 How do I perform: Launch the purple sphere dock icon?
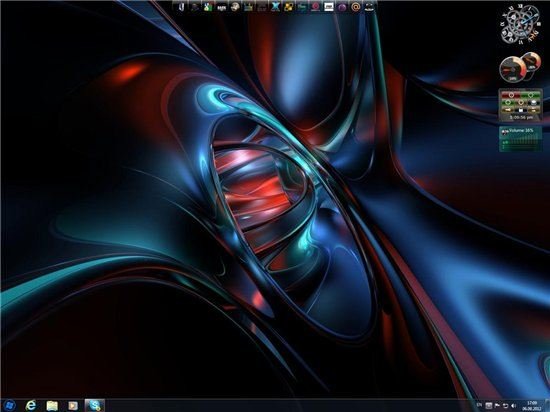342,7
